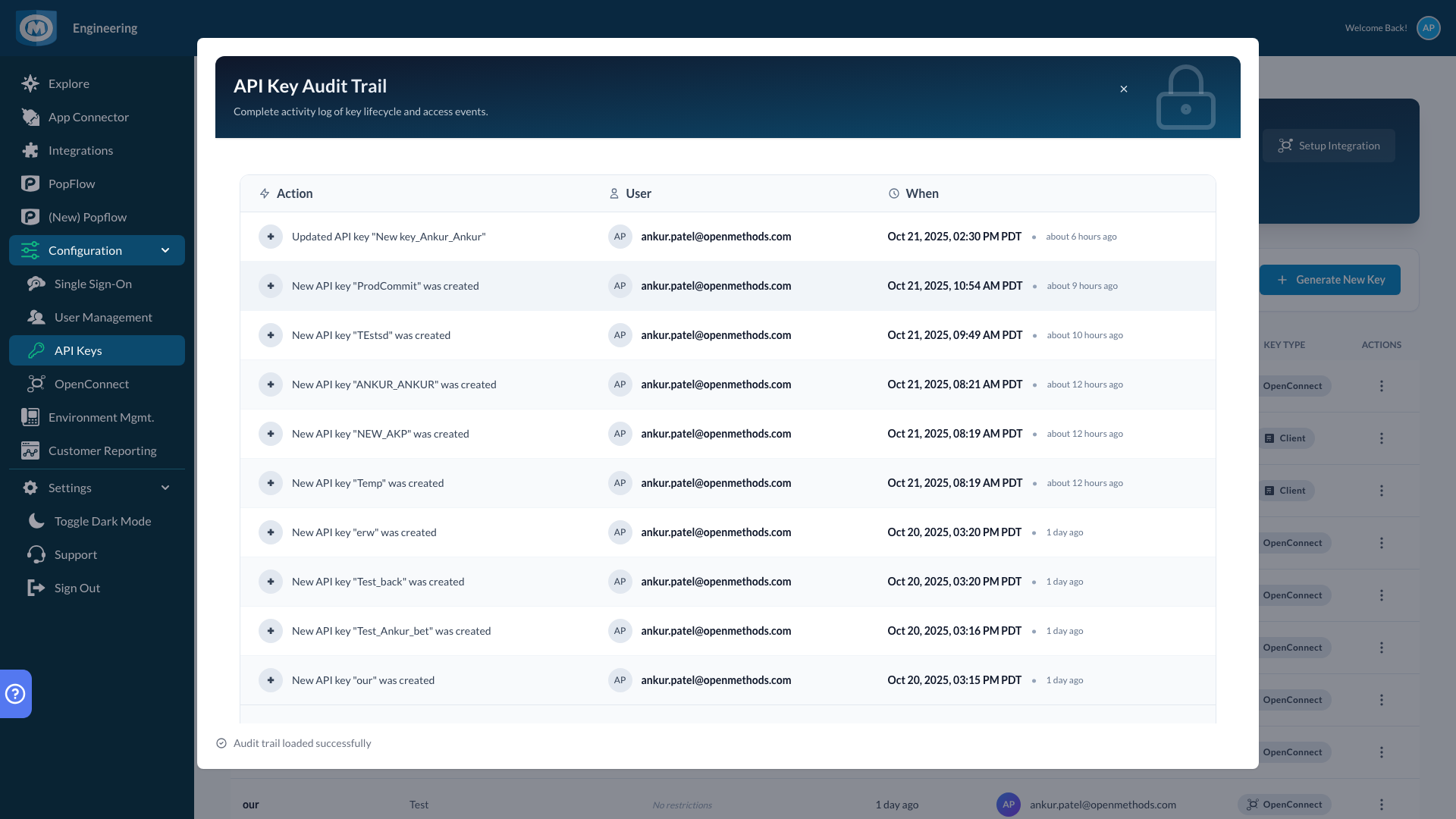Click Environment Mgmt. icon
Viewport: 1456px width, 819px height.
(30, 417)
